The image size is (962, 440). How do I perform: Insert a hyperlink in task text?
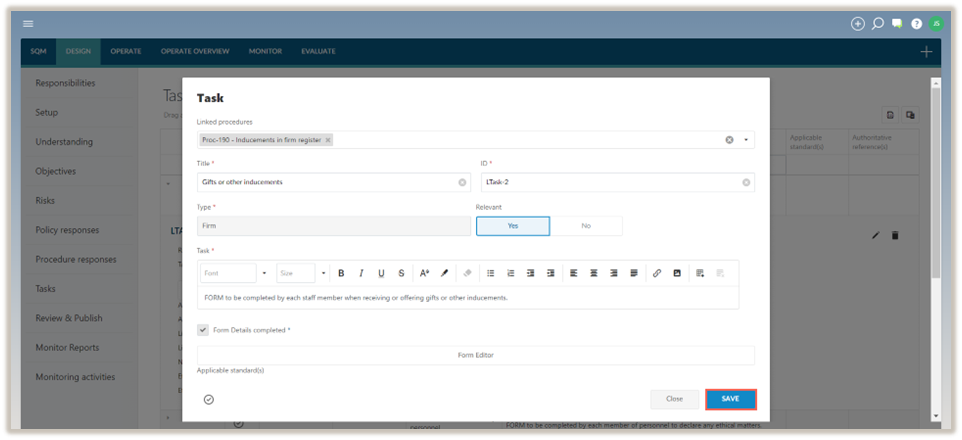pos(657,273)
